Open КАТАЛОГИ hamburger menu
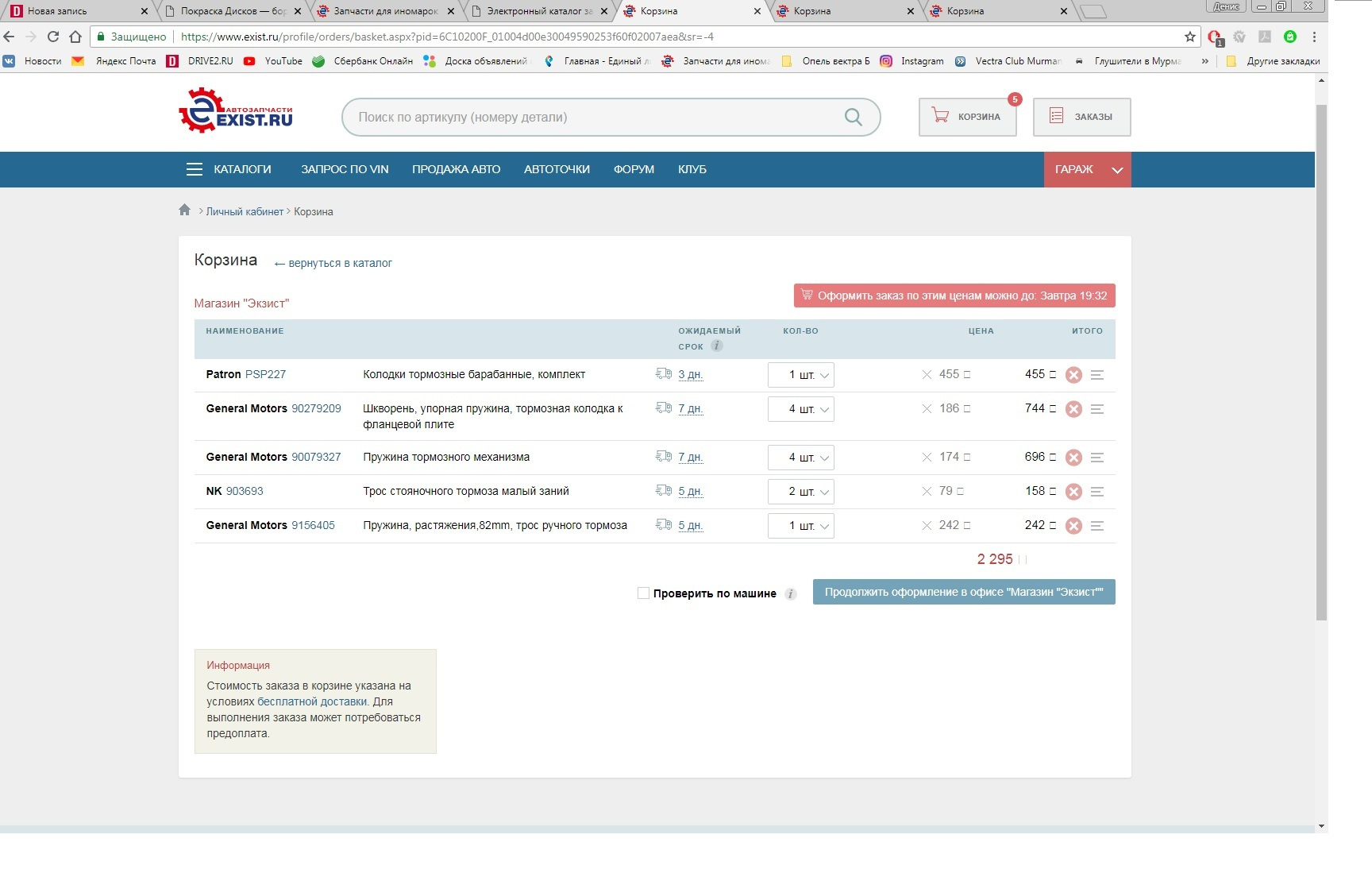Image resolution: width=1372 pixels, height=877 pixels. [x=229, y=169]
